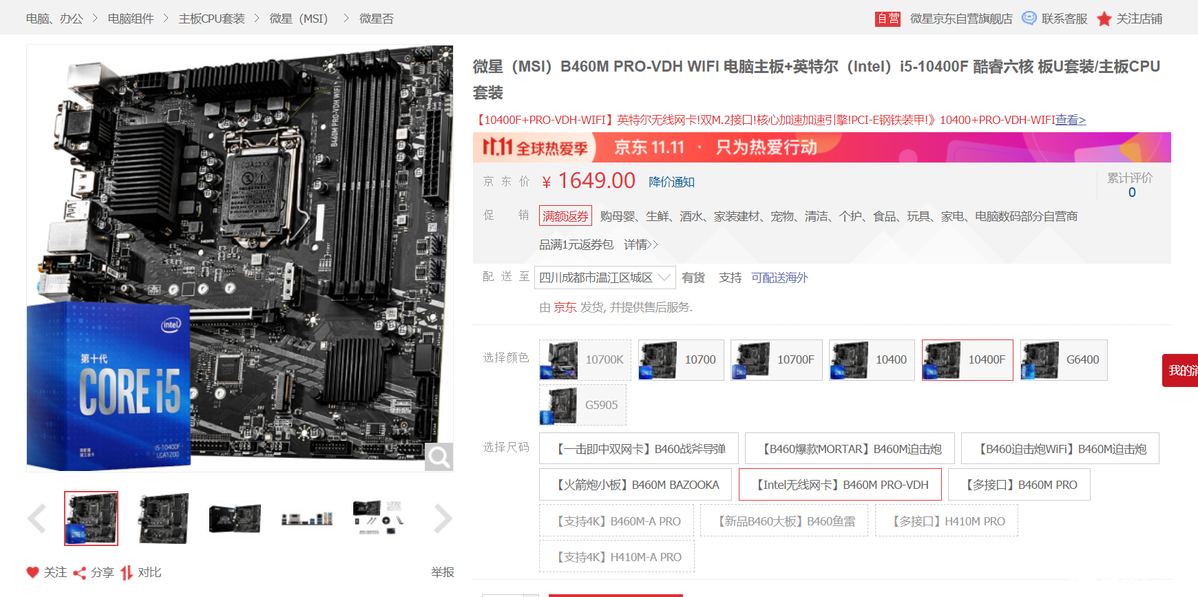Select first gallery thumbnail with CPU box

(x=91, y=518)
